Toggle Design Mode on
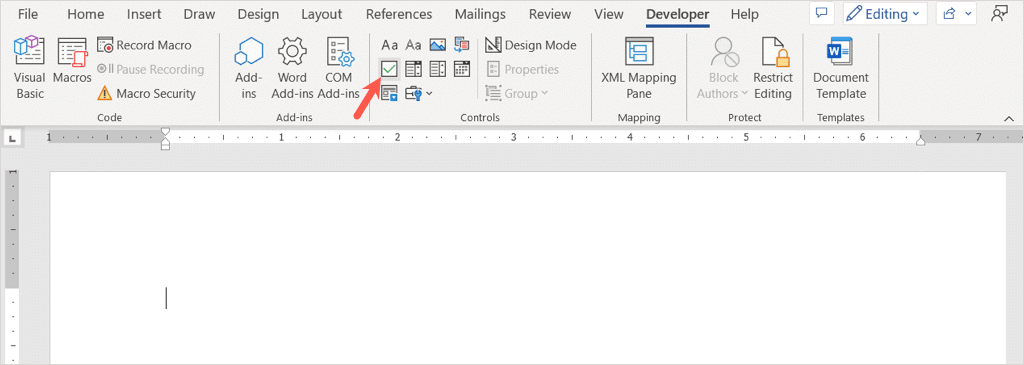 coord(531,45)
